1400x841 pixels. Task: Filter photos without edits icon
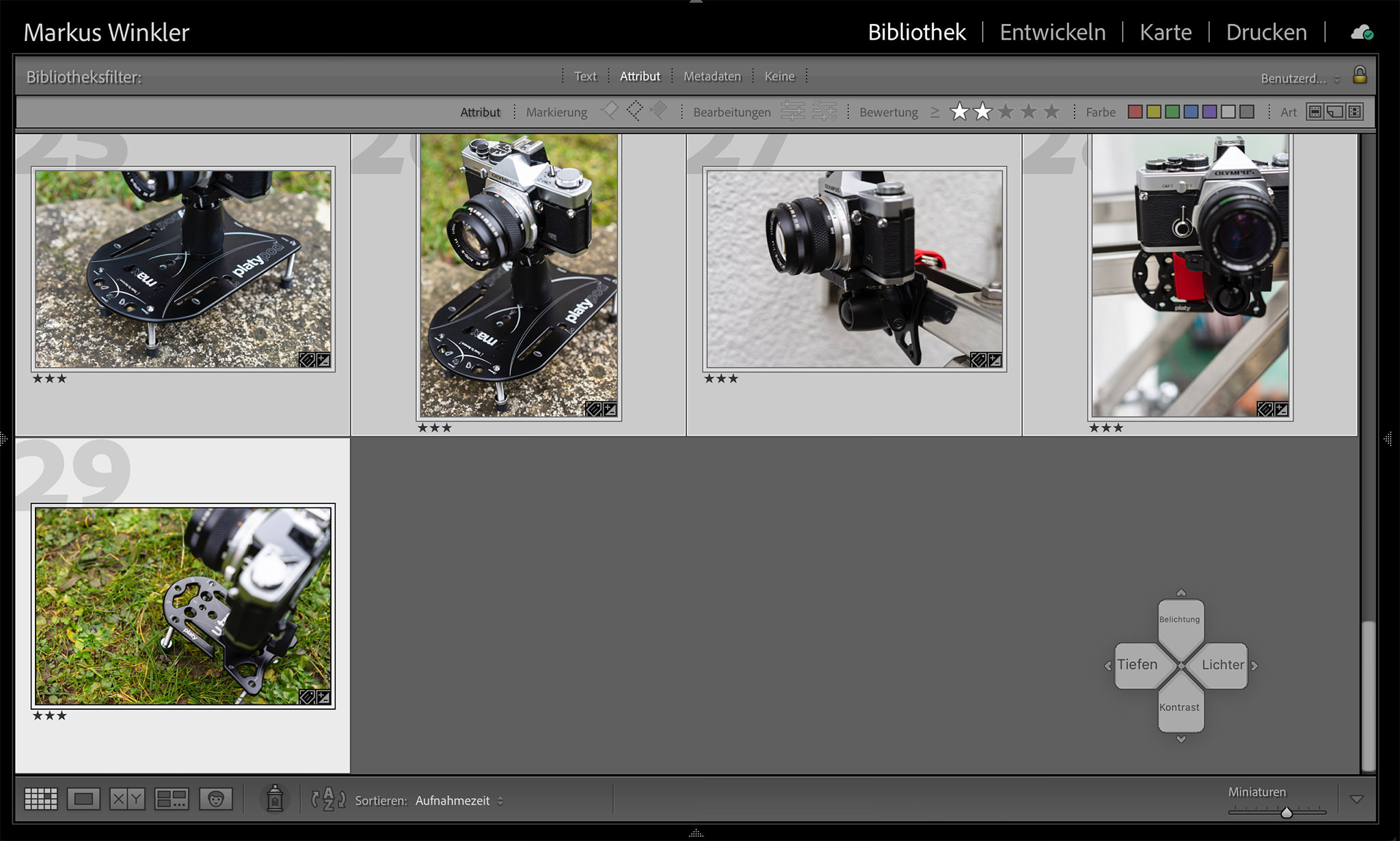[824, 111]
